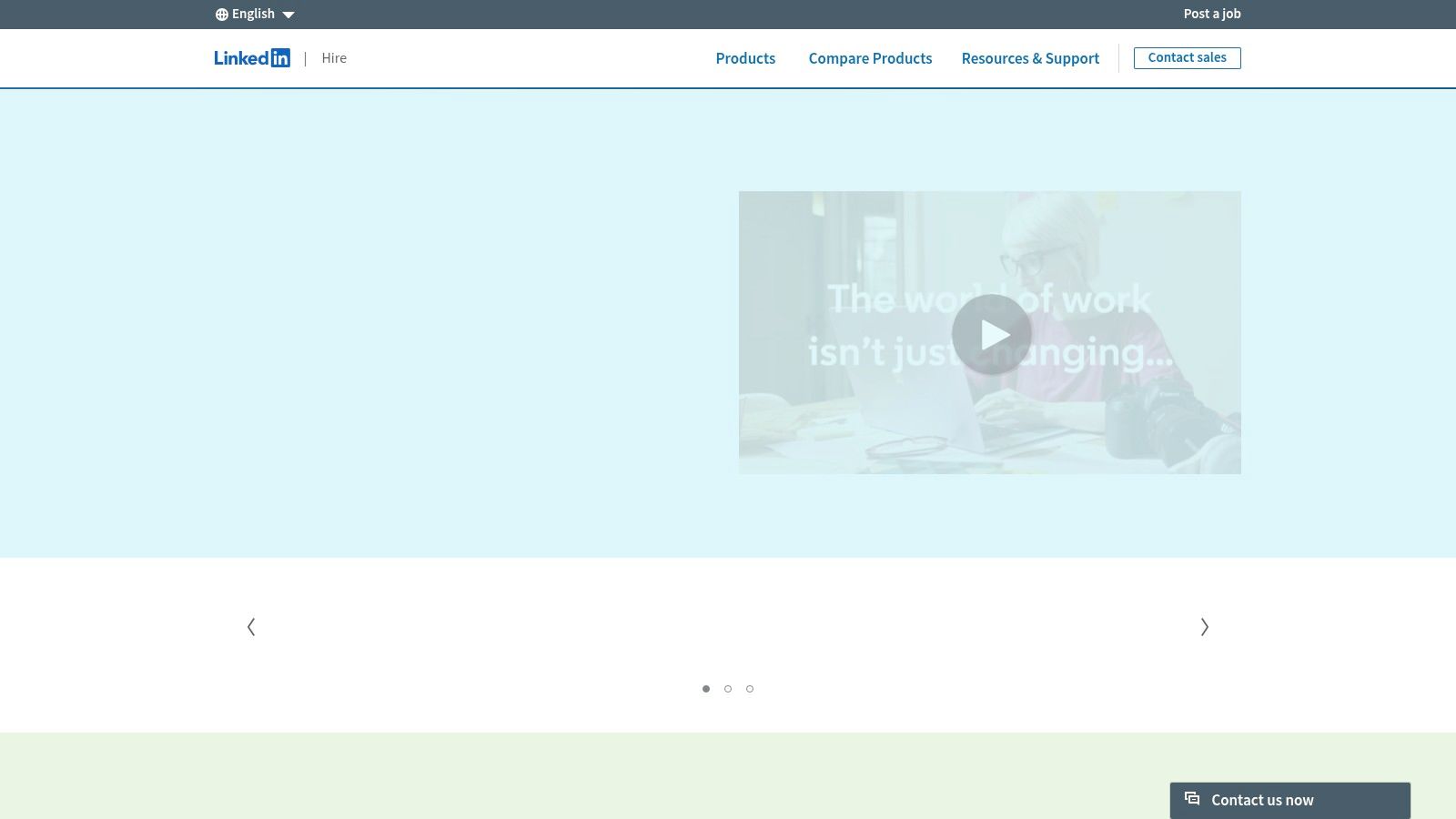Select Post a job in the top bar
Viewport: 1456px width, 819px height.
1212,13
